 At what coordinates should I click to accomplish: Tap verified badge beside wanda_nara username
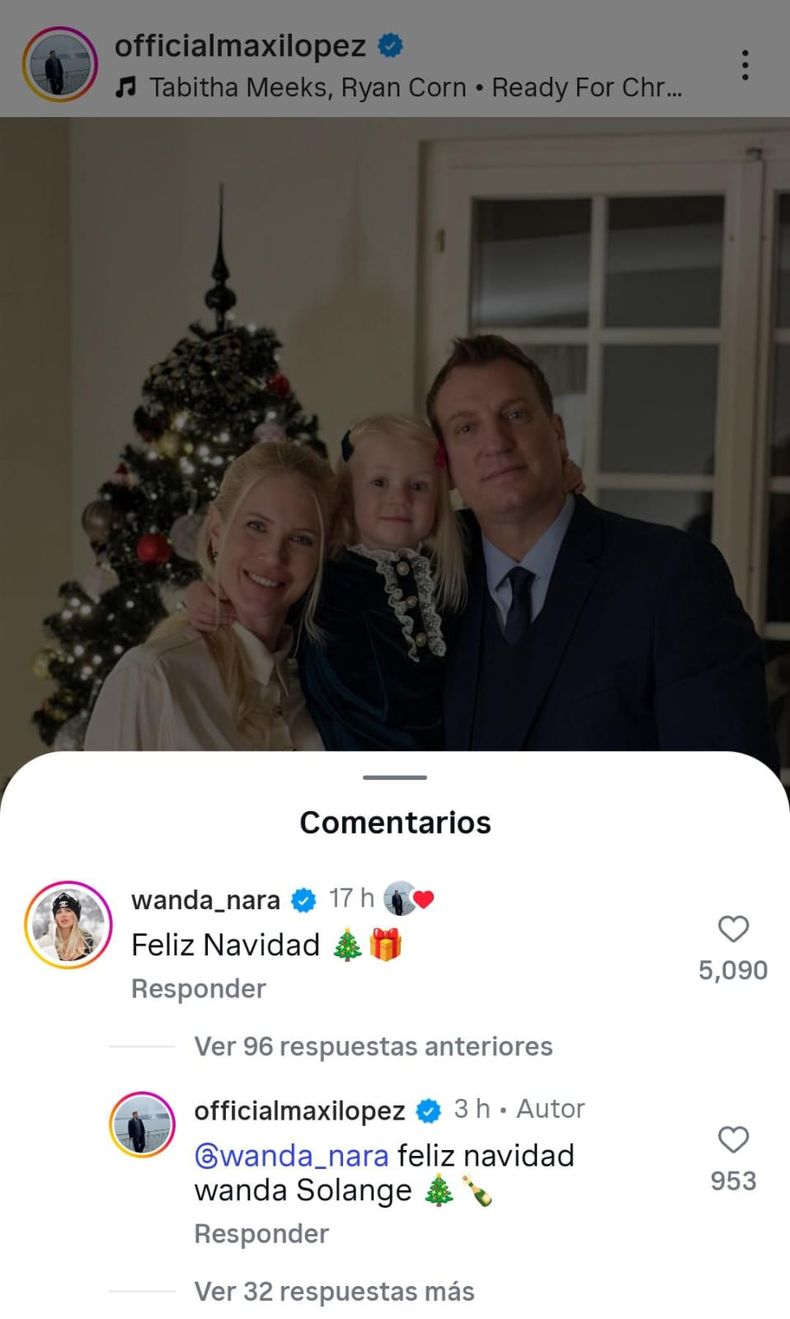click(303, 900)
